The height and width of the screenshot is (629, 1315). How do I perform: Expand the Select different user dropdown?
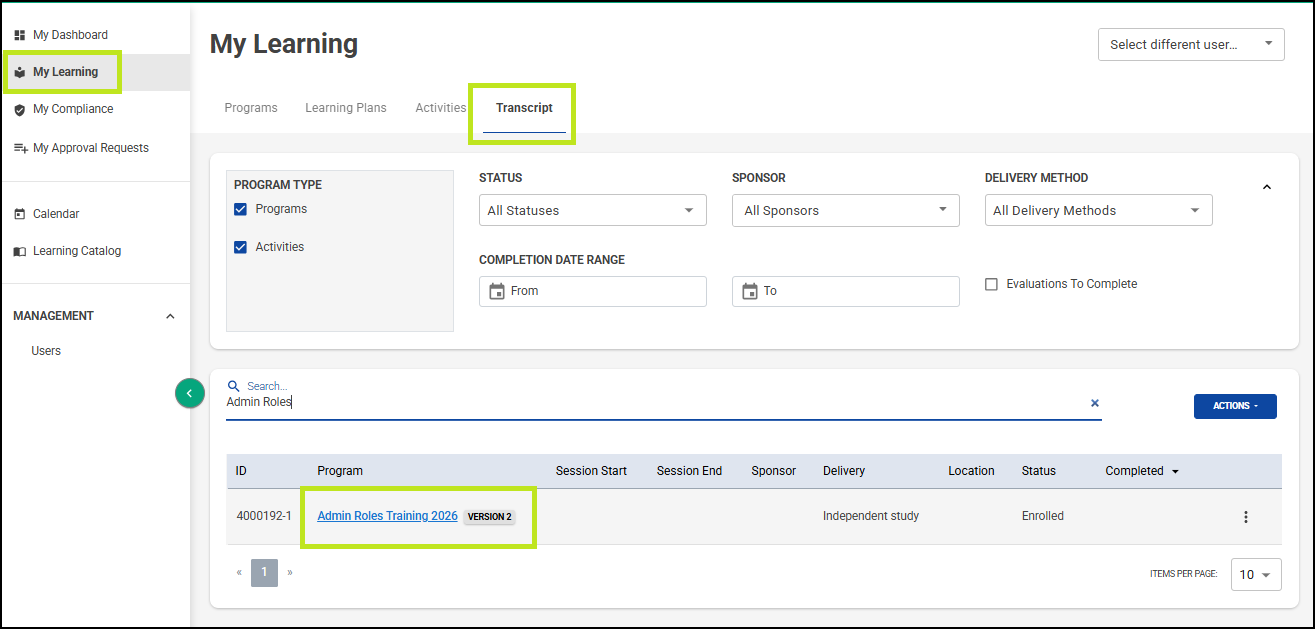pos(1190,44)
